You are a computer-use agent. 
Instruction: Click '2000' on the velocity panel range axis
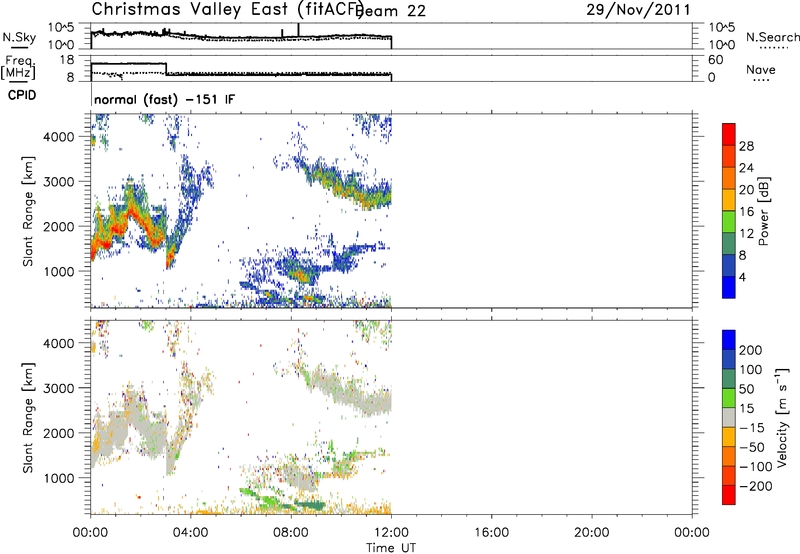point(59,433)
